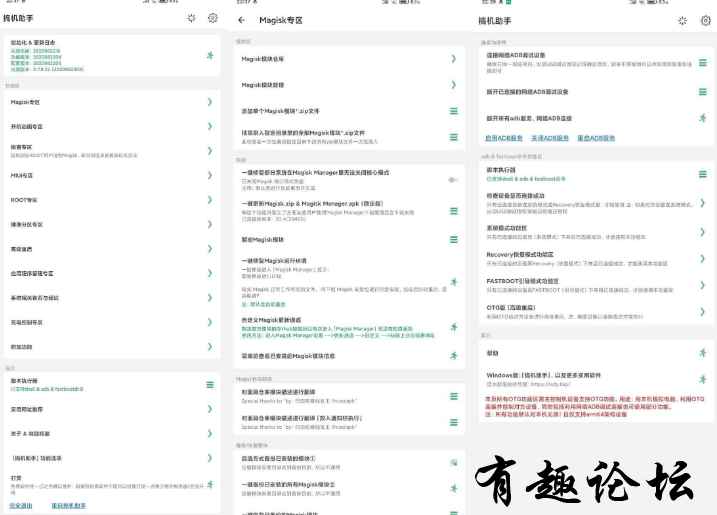The image size is (717, 515).
Task: Open the 附加功能 chevron
Action: tap(210, 347)
